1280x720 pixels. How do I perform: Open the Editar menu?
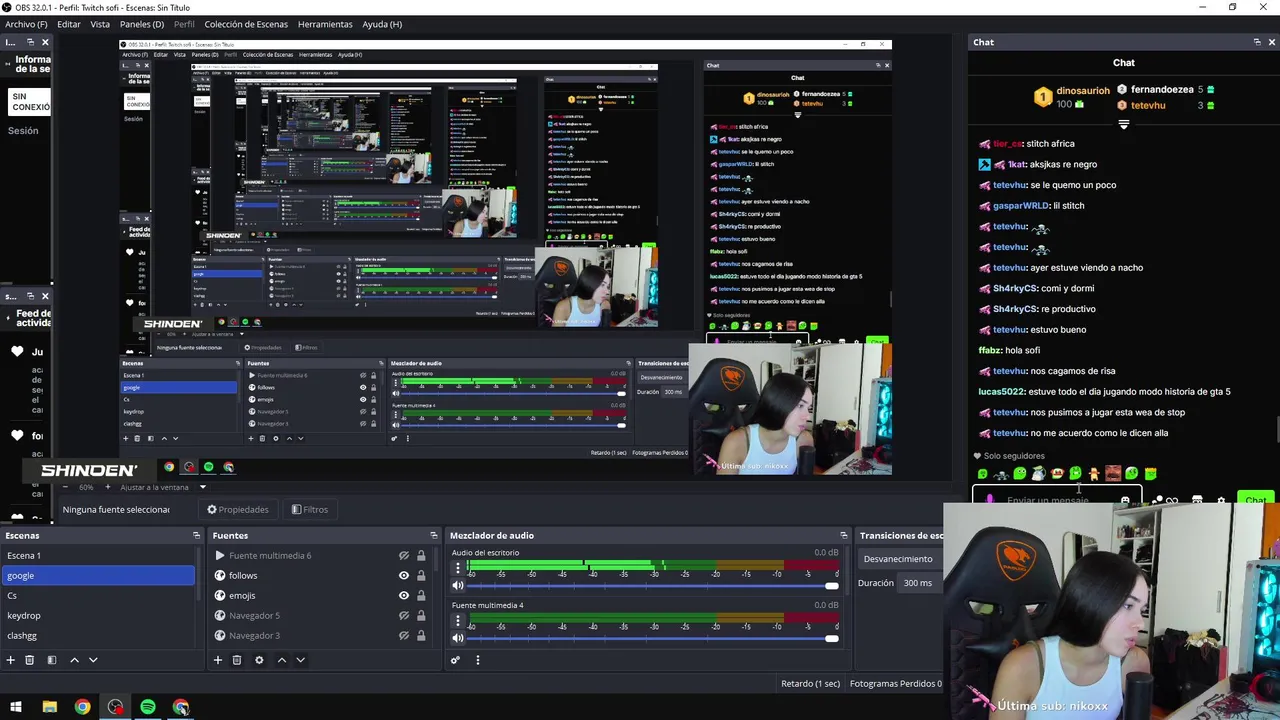pos(69,24)
